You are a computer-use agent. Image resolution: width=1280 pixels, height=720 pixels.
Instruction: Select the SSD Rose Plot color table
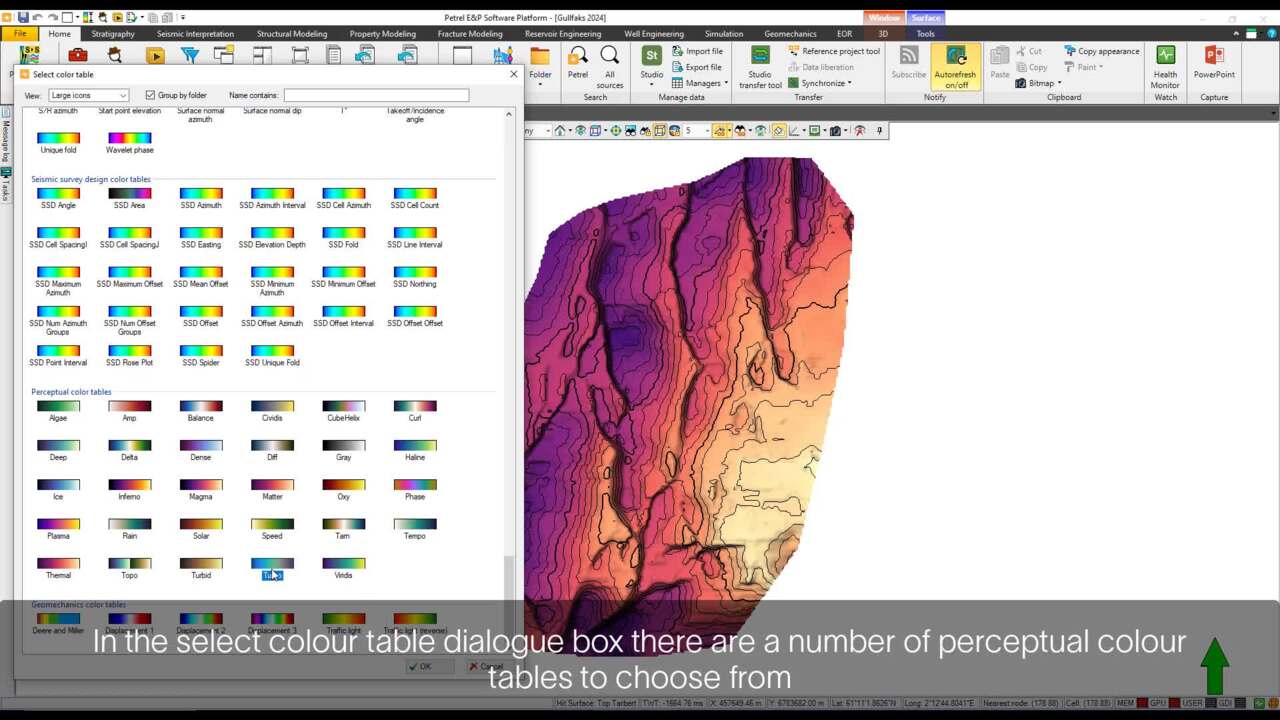(129, 356)
